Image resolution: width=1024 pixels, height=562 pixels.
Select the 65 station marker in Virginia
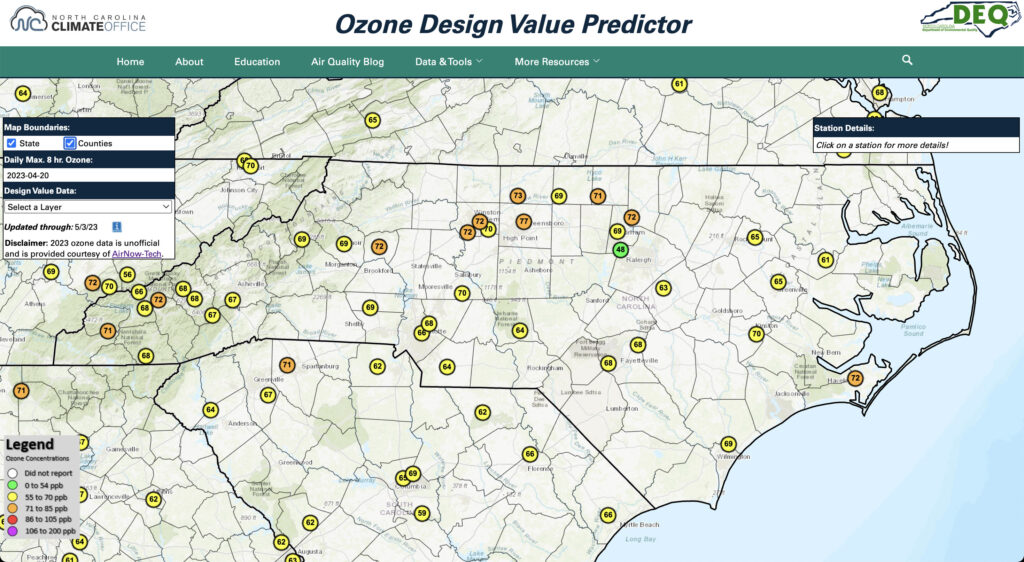pyautogui.click(x=372, y=120)
